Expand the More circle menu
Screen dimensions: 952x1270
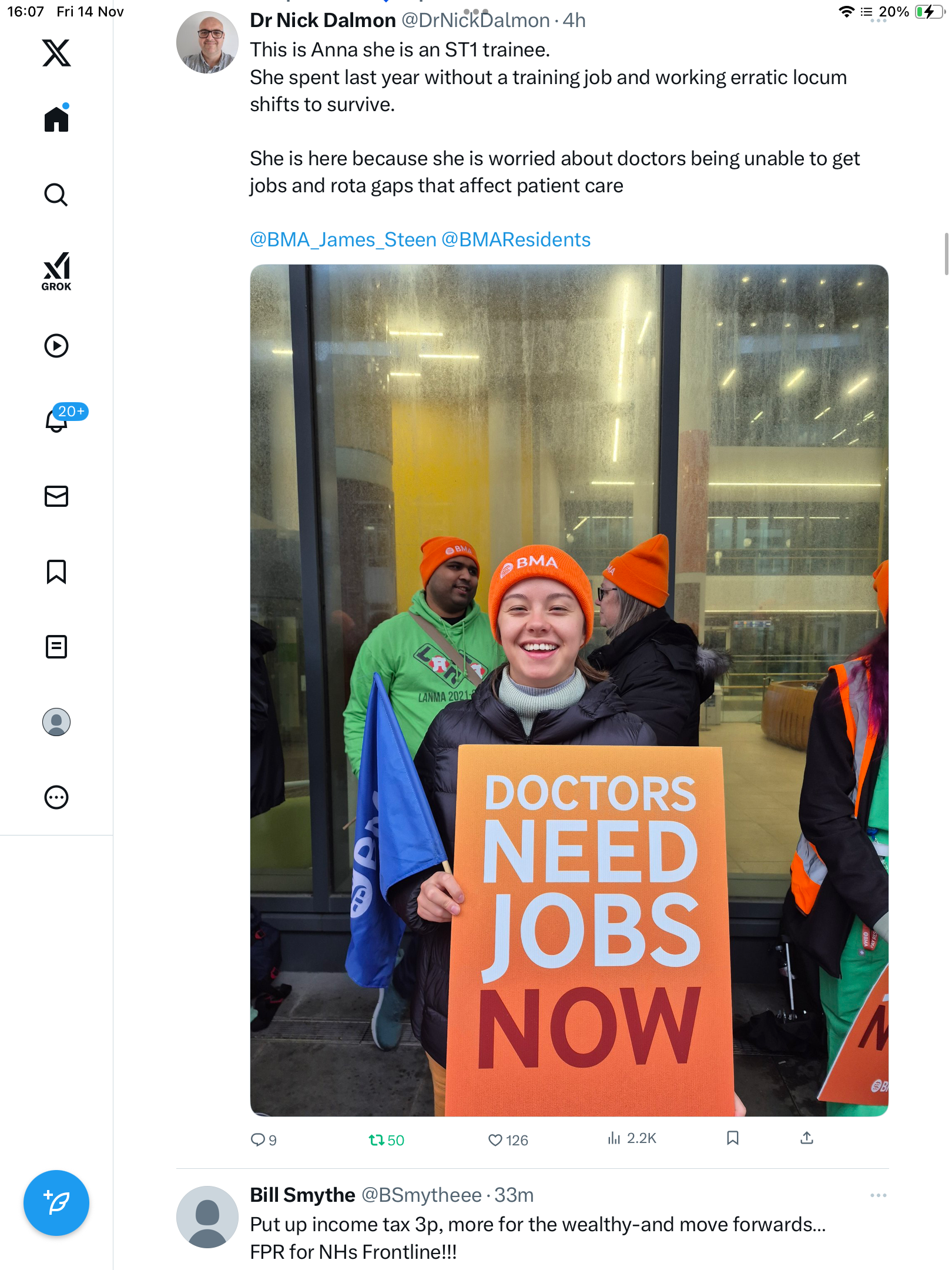point(56,797)
